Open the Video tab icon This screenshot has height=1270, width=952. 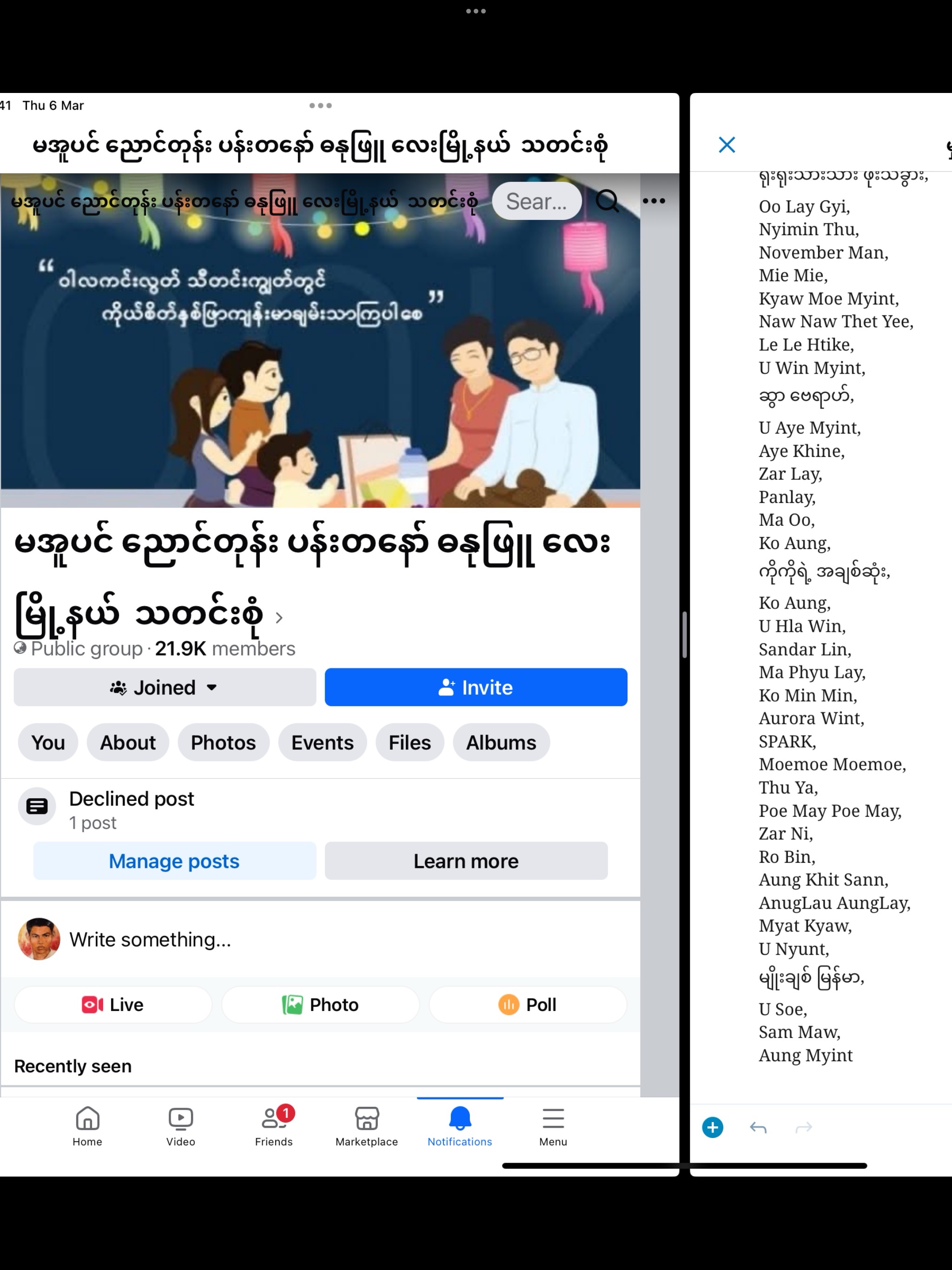[180, 1118]
